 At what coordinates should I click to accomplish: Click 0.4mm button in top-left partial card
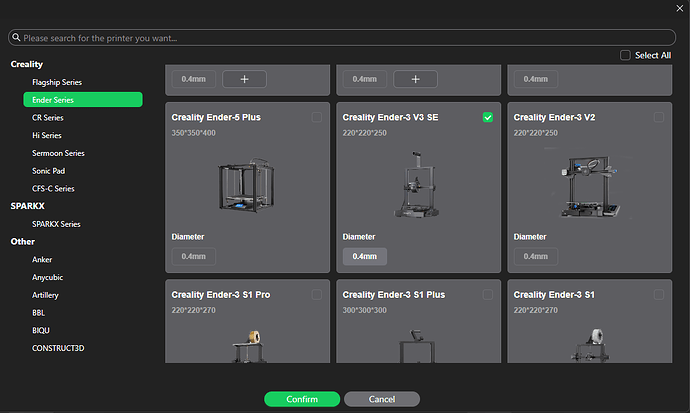click(x=194, y=79)
